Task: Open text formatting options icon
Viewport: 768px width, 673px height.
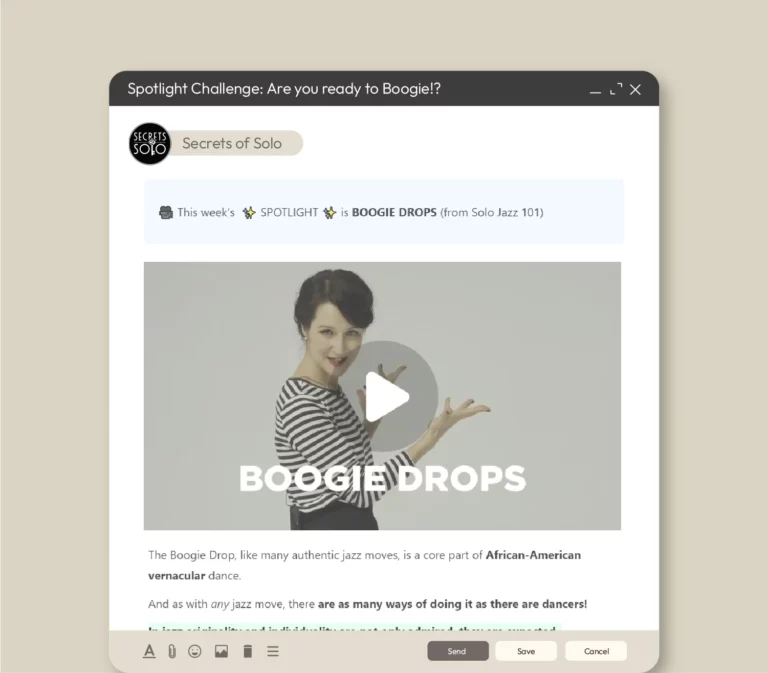Action: 149,651
